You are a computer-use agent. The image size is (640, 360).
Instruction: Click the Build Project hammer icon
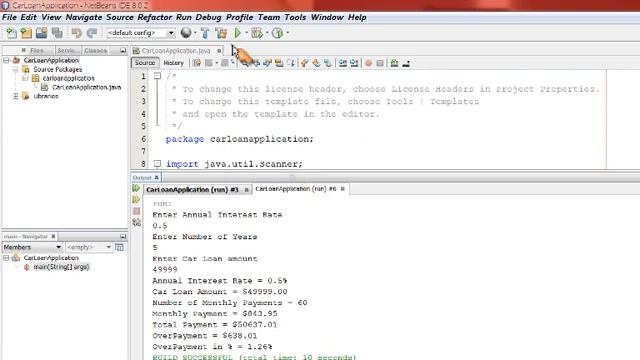pos(205,33)
